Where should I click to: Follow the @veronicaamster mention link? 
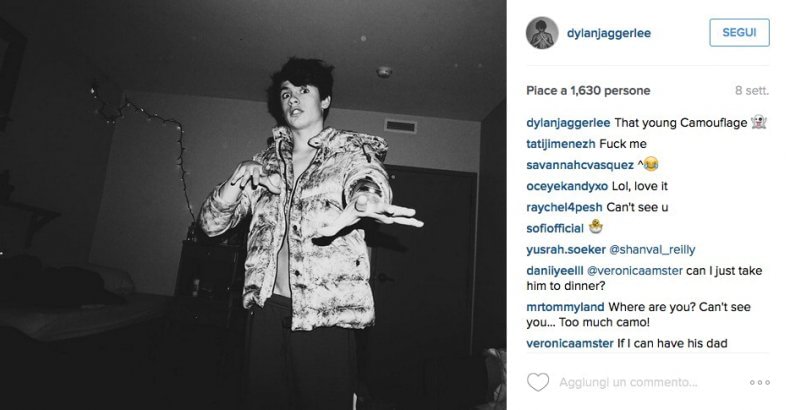tap(635, 271)
